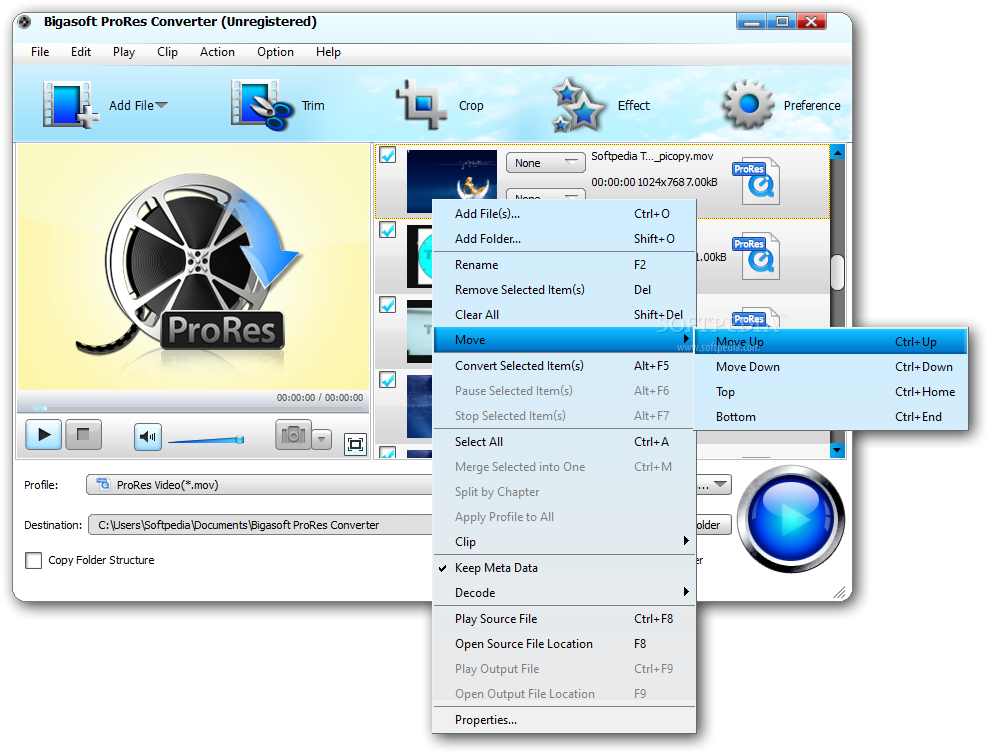Select the first video thumbnail
Screen dimensions: 989x754
[452, 181]
